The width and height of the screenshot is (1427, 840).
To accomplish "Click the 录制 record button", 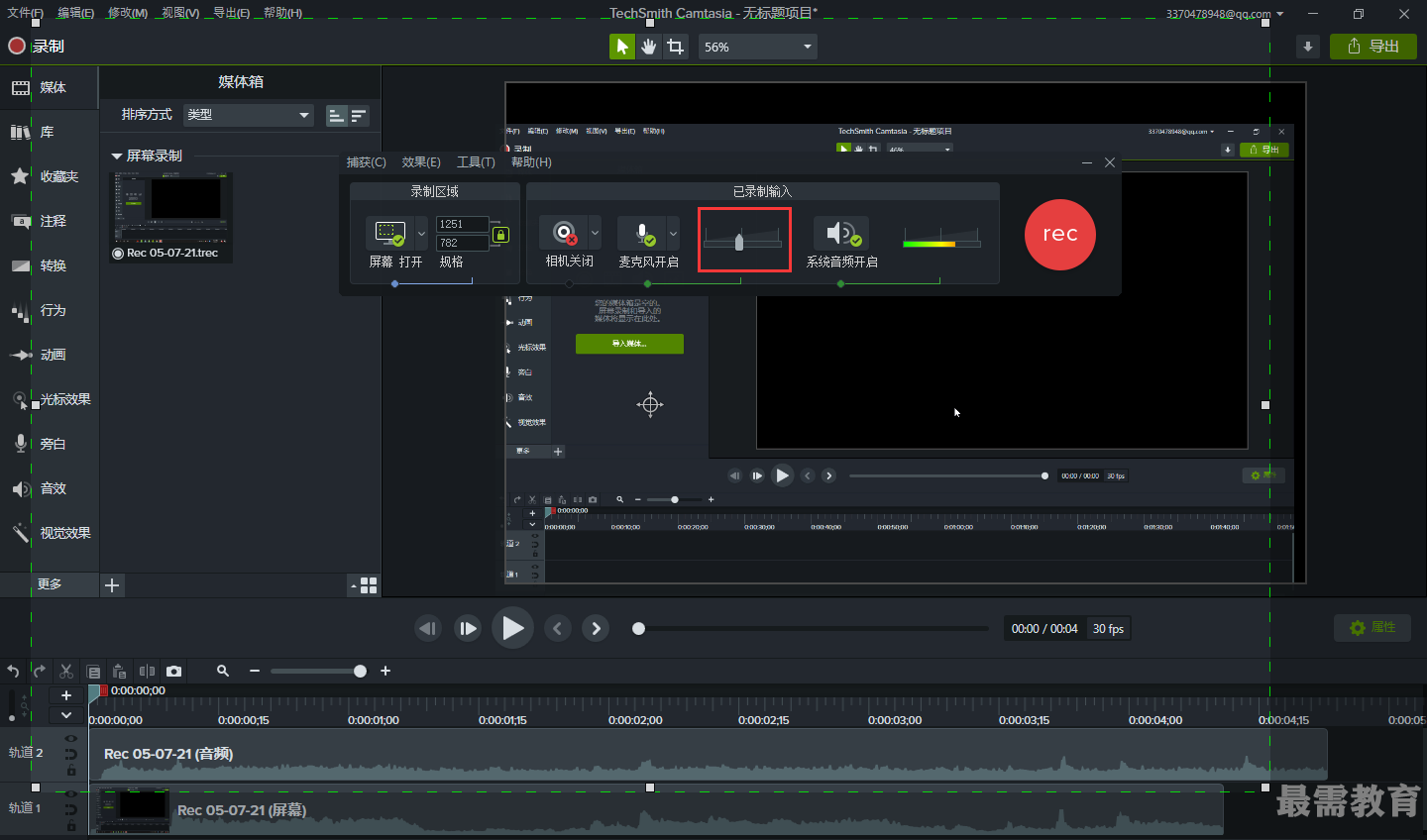I will [x=36, y=47].
